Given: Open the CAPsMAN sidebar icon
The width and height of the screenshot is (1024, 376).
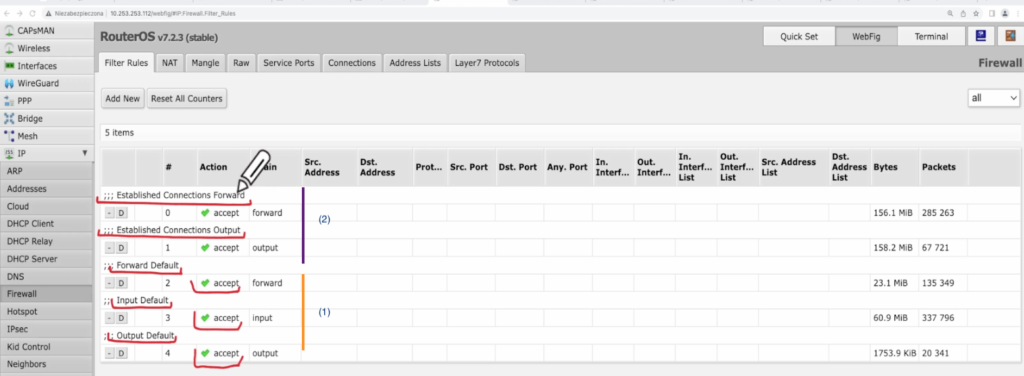Looking at the screenshot, I should point(9,31).
